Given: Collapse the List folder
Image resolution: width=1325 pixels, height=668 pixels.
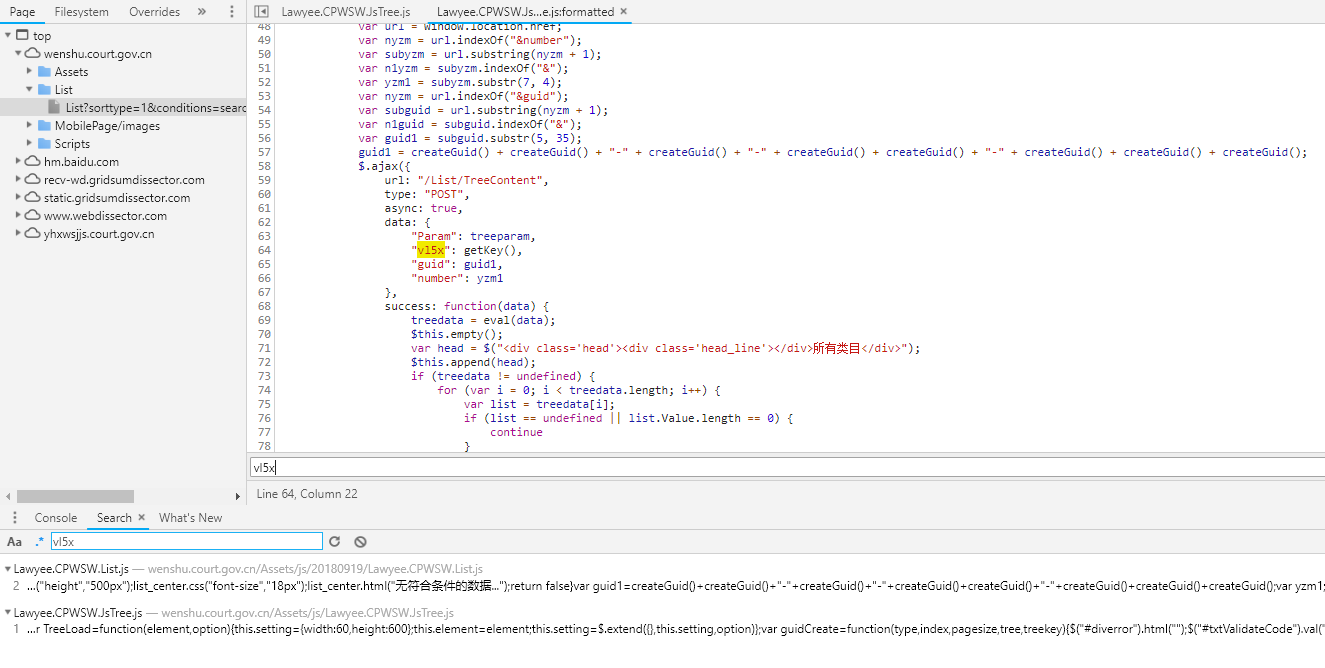Looking at the screenshot, I should [30, 89].
